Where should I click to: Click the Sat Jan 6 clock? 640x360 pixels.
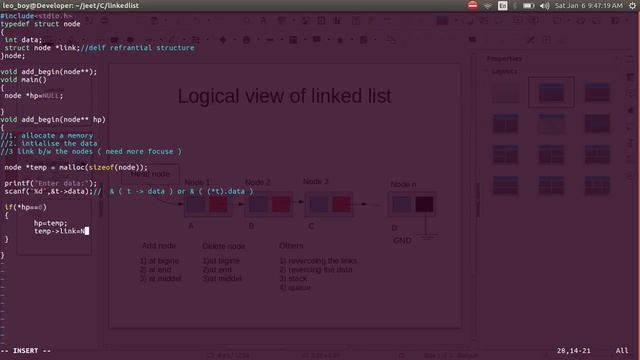588,6
